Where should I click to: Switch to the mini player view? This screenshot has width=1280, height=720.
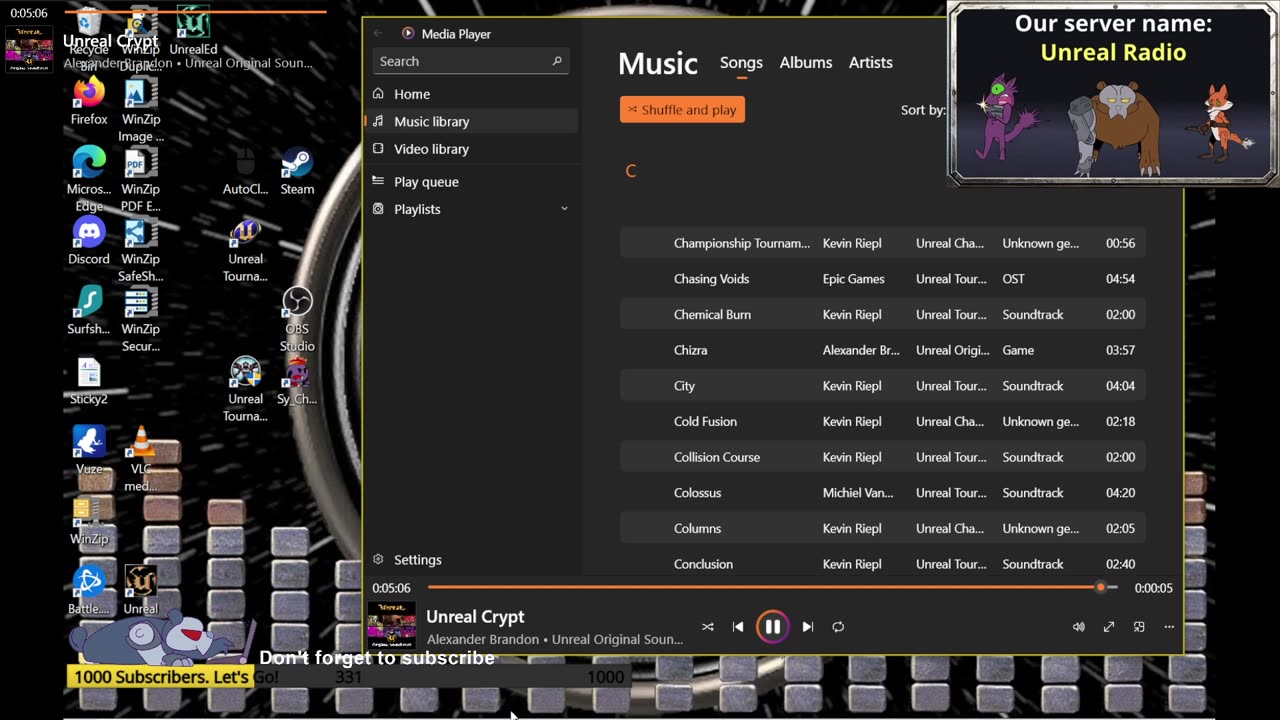1139,627
